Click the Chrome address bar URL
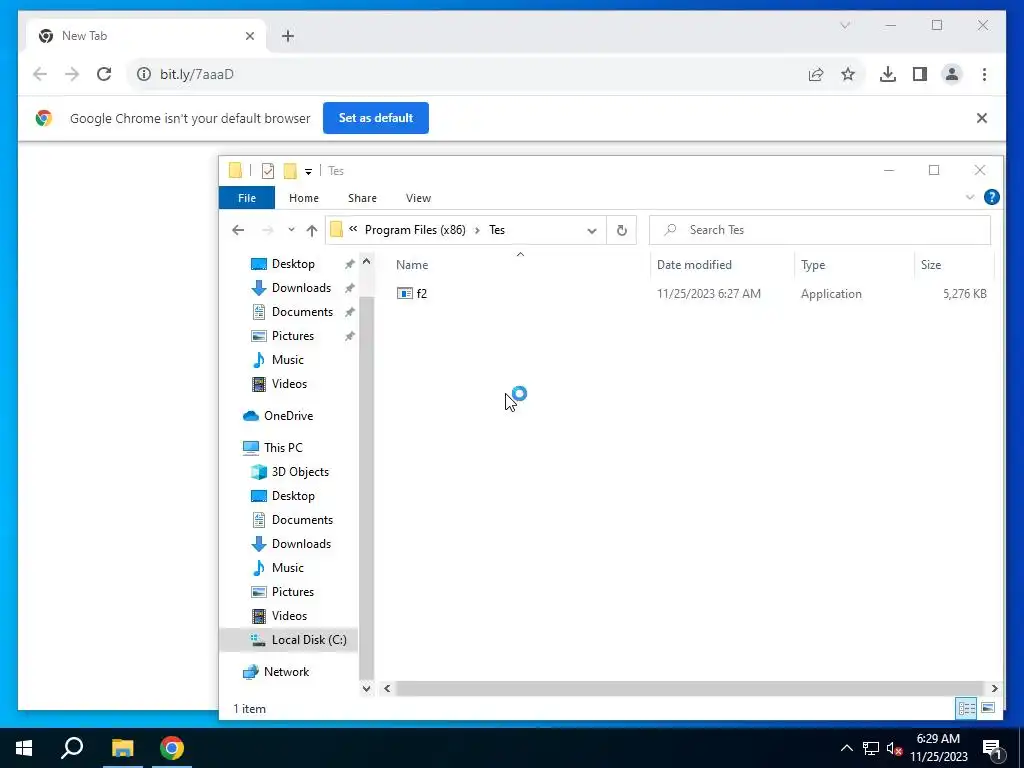Screen dimensions: 1024x768 (197, 74)
